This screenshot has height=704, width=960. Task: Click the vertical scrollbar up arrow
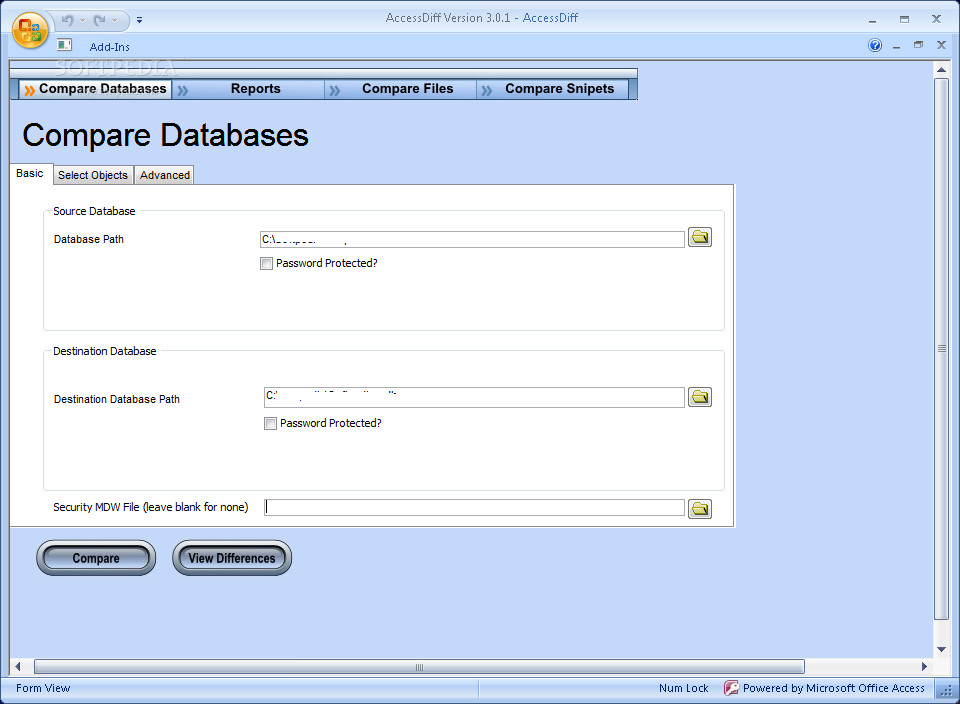tap(941, 70)
